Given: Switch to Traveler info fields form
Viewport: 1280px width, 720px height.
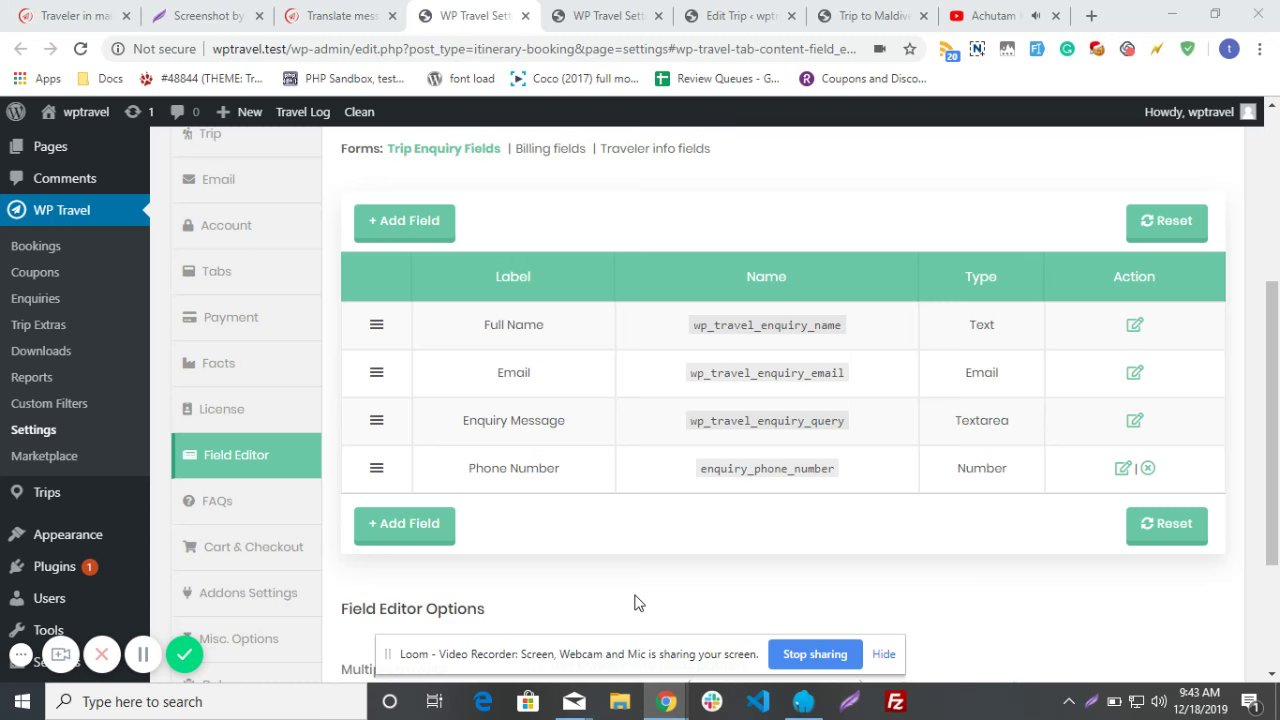Looking at the screenshot, I should 655,148.
